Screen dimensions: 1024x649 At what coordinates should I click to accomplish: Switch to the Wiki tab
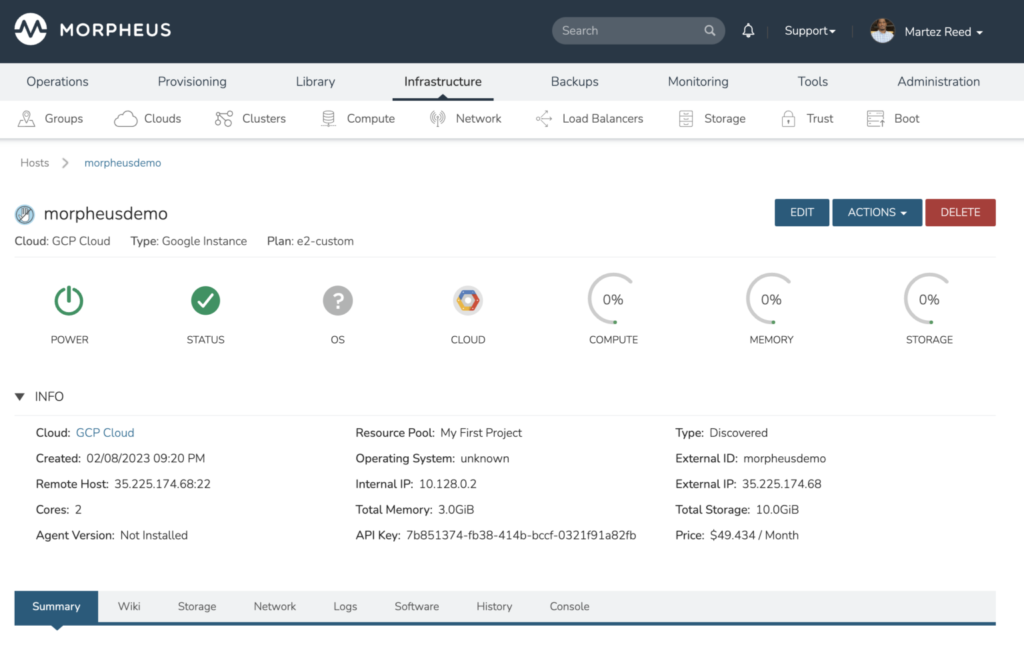pos(129,607)
